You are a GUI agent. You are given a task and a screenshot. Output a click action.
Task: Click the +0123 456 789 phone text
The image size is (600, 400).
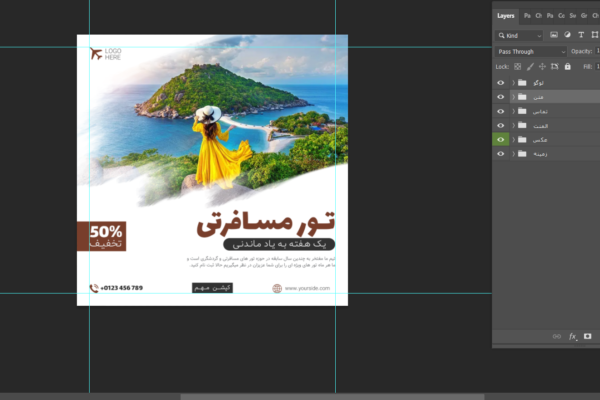coord(121,288)
